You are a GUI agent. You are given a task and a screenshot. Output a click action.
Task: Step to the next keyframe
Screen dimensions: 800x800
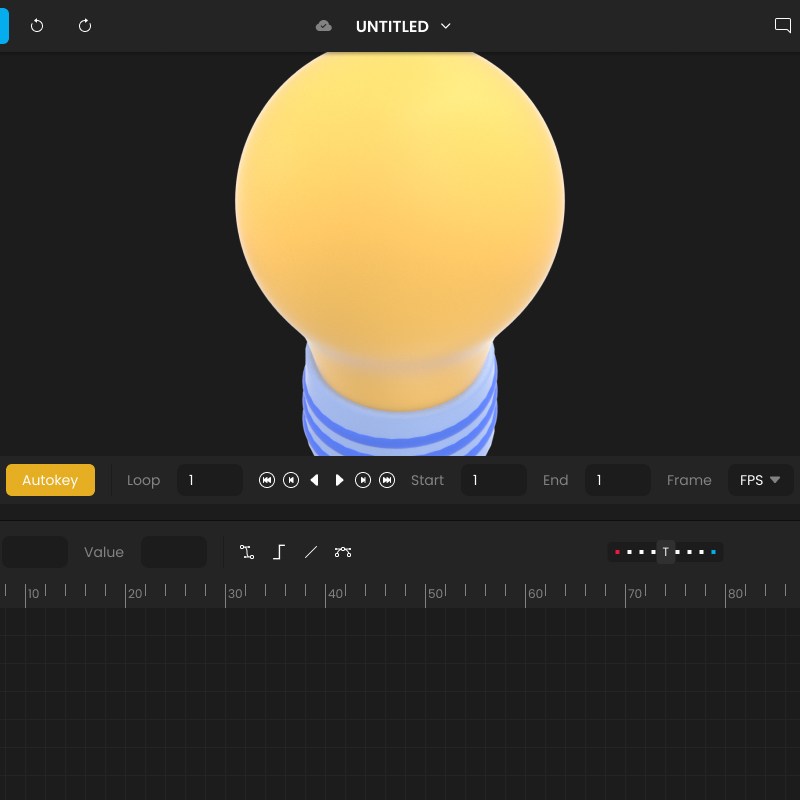[363, 480]
